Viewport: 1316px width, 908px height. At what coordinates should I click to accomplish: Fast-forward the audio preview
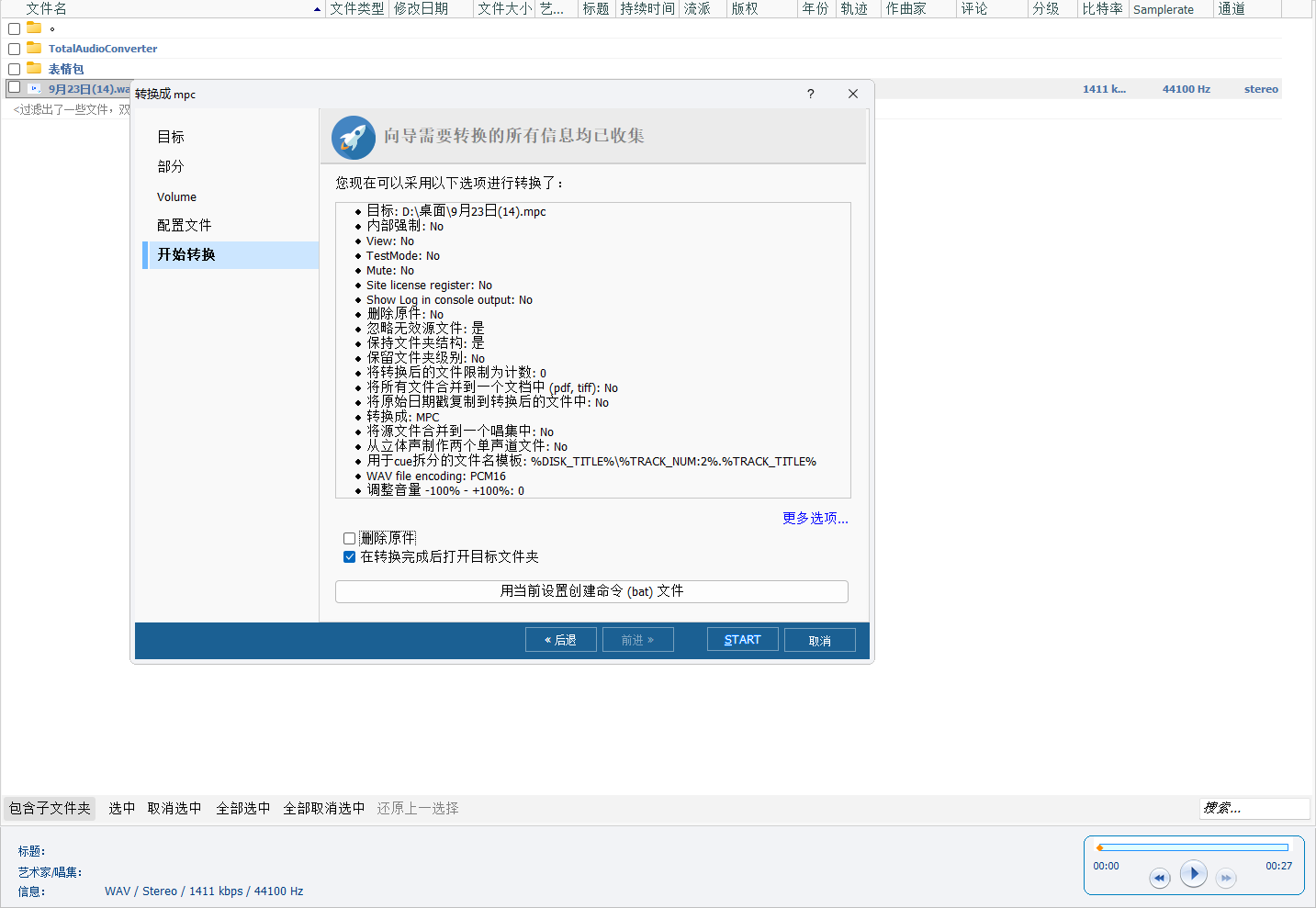tap(1226, 878)
